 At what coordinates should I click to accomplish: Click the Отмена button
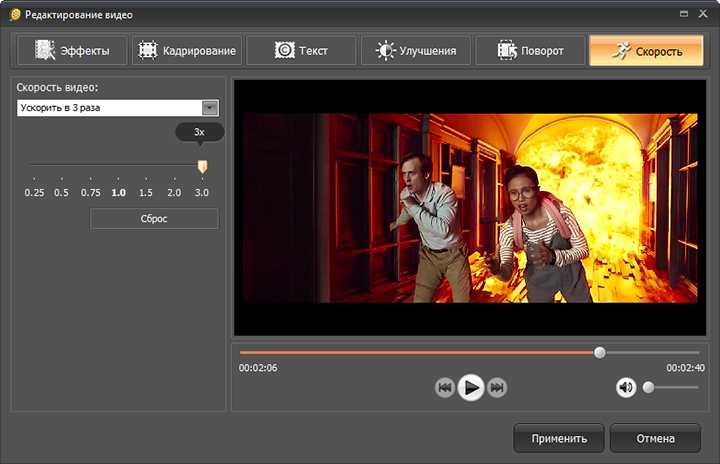pos(655,438)
